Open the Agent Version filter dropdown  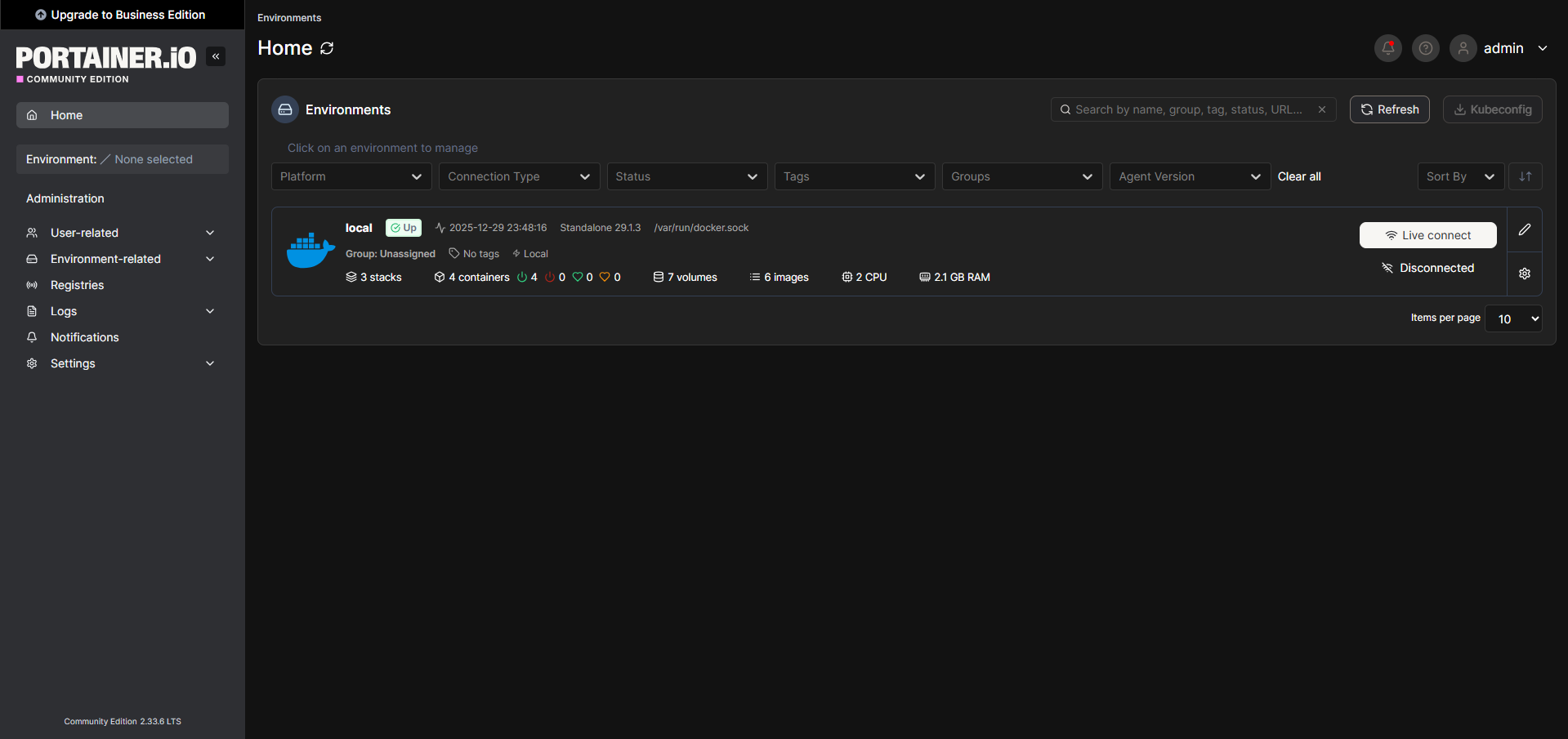[1190, 176]
